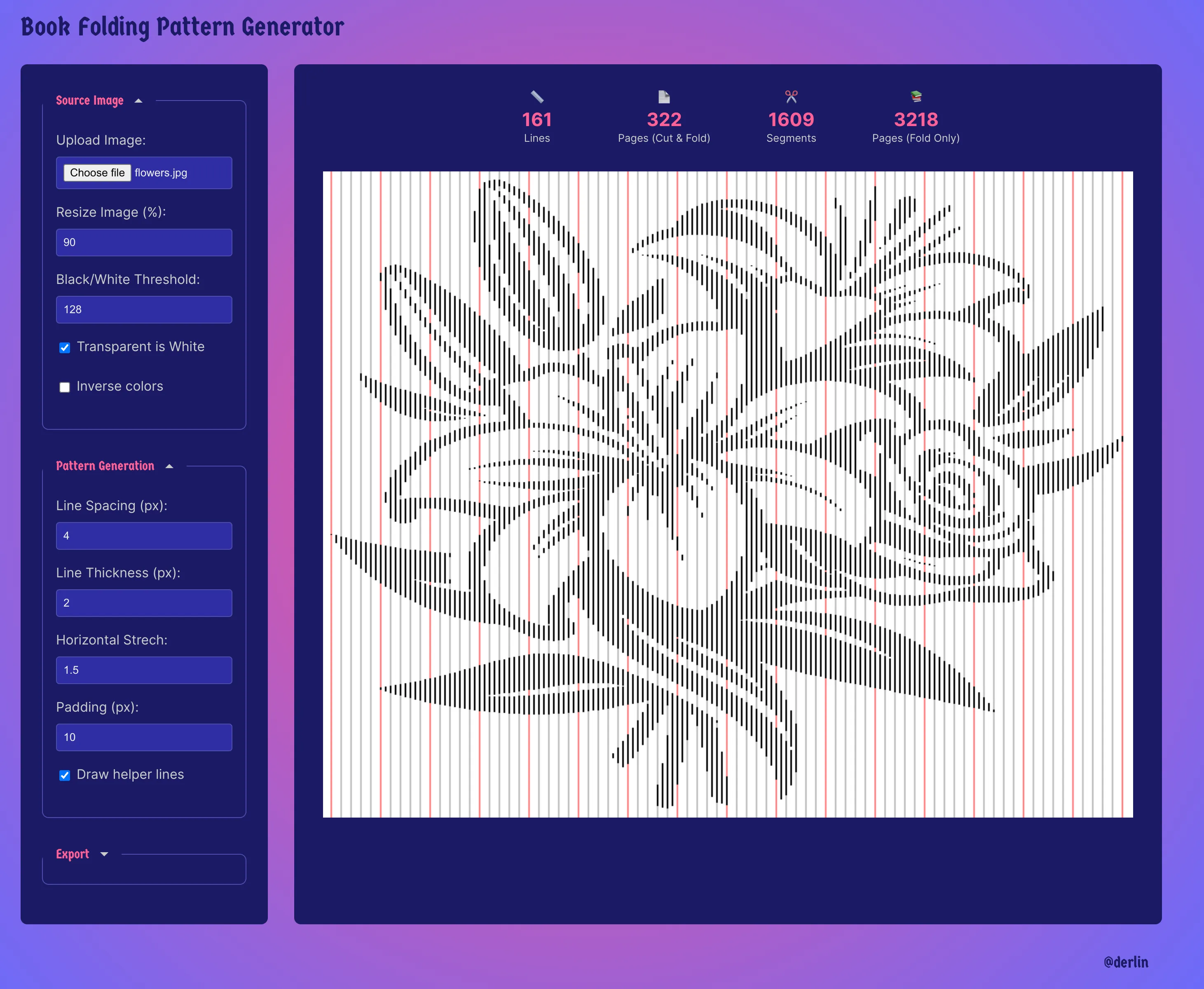Click the Line Spacing input box
The image size is (1204, 989).
click(x=143, y=536)
